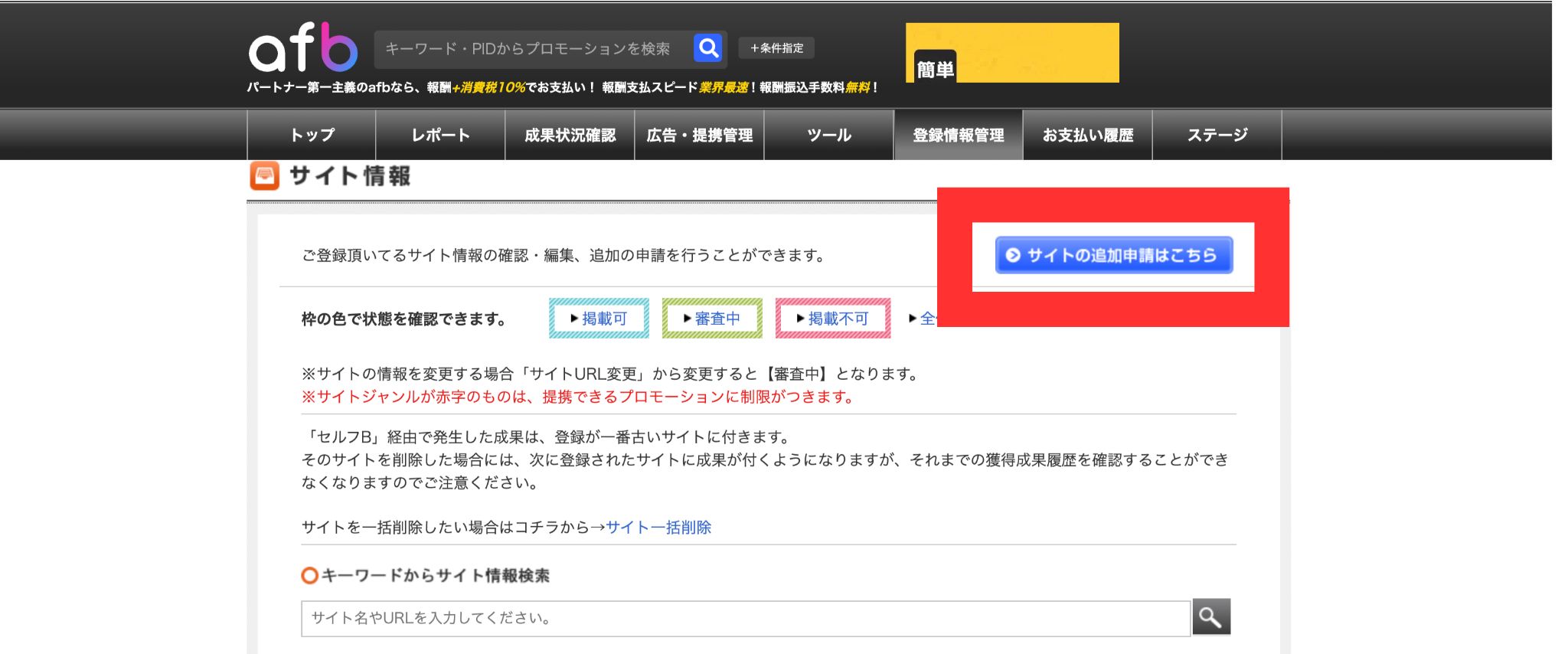Select the ツール menu item
Viewport: 1568px width, 654px height.
pyautogui.click(x=829, y=135)
